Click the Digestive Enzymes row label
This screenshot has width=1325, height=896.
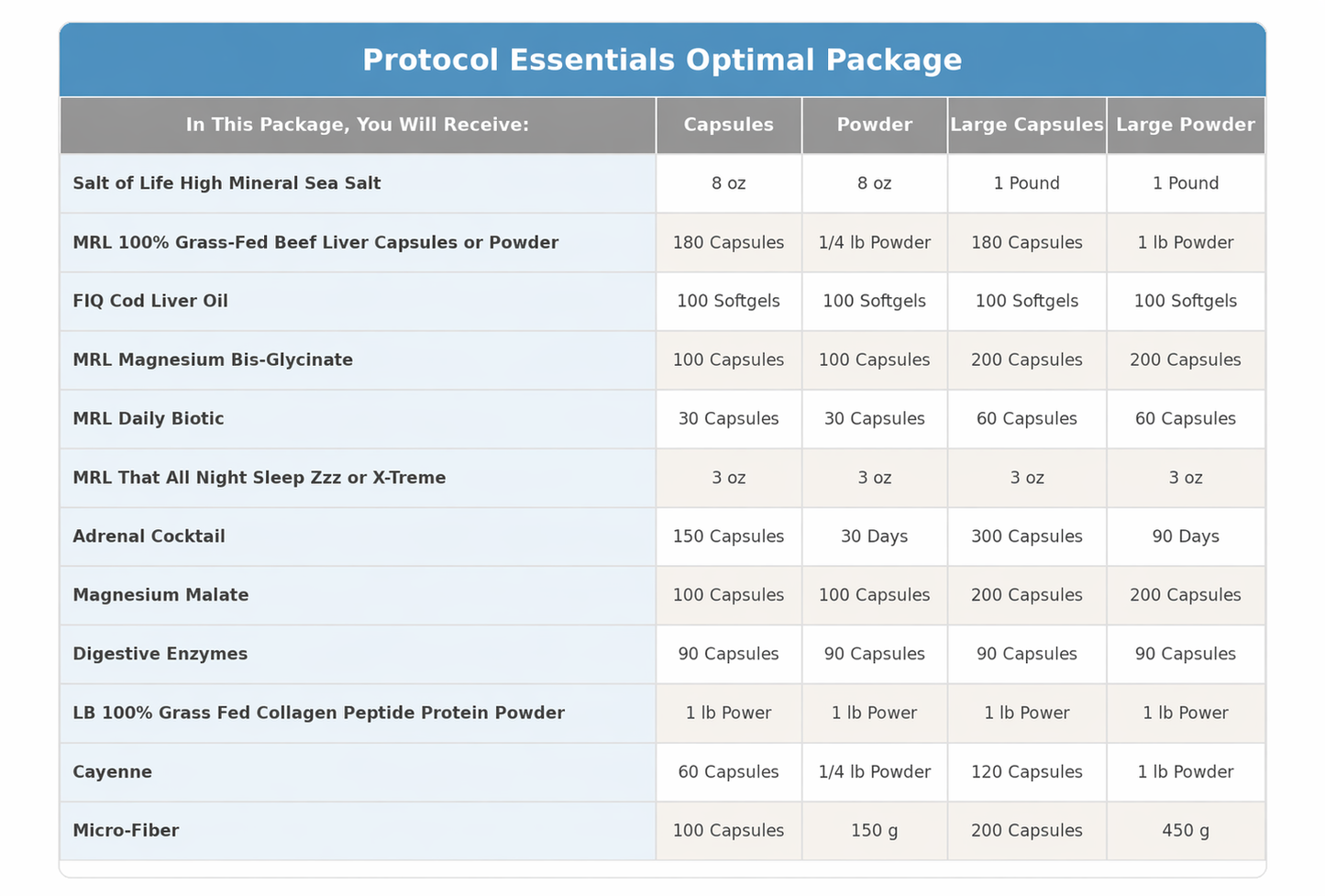(160, 654)
